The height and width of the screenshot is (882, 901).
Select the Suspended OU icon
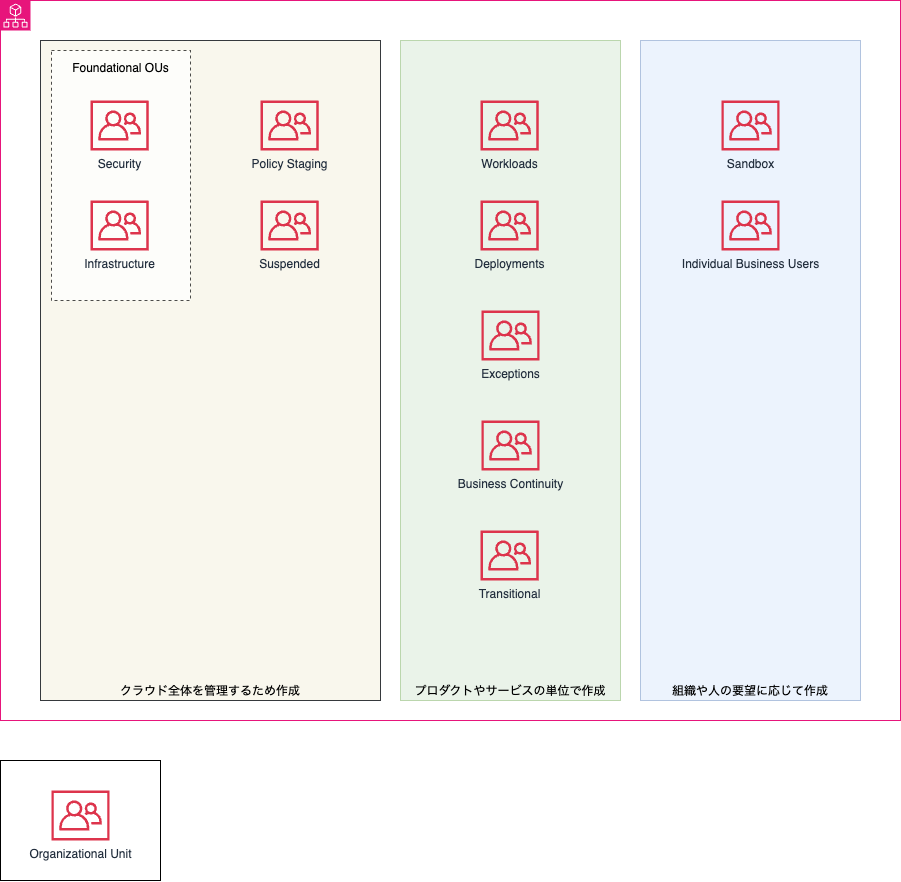[x=290, y=225]
